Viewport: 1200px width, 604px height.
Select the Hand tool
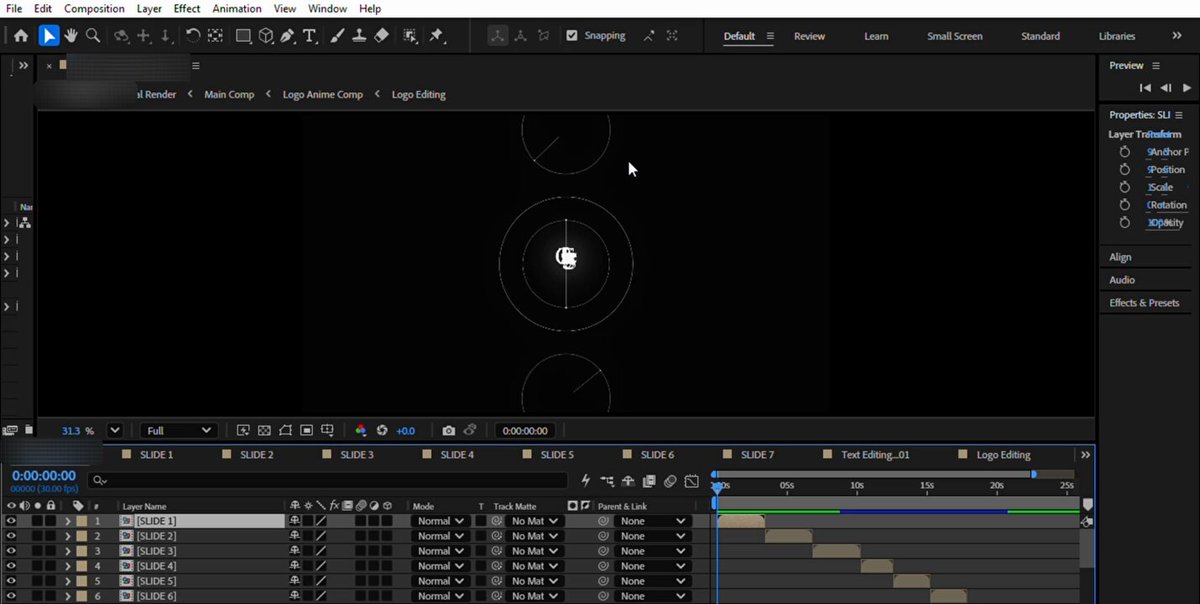point(71,36)
